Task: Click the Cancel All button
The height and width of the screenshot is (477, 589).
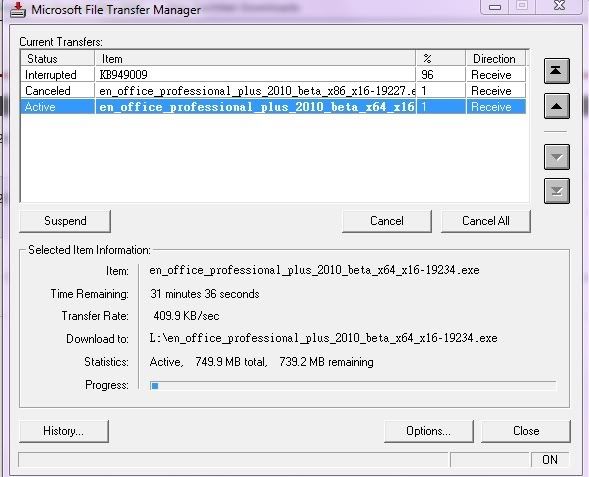Action: (x=486, y=221)
